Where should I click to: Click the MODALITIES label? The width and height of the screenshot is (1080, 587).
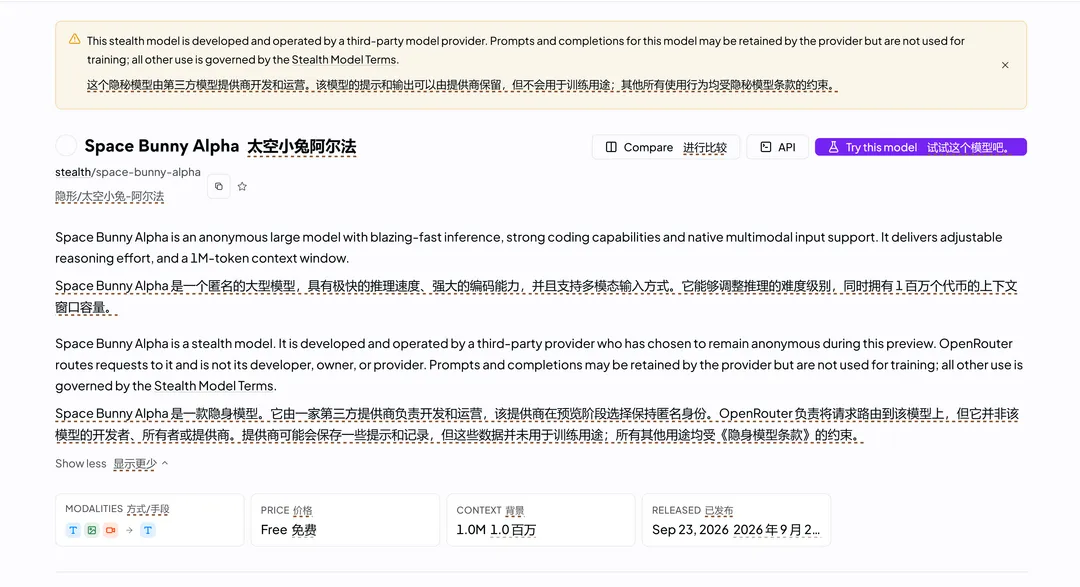tap(94, 508)
